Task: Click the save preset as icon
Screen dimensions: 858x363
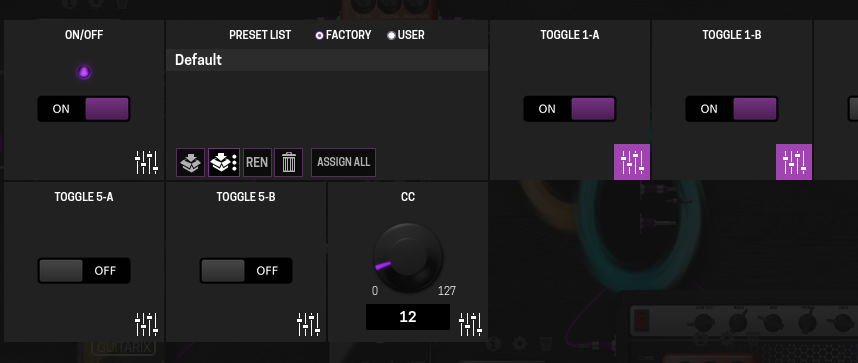Action: (x=224, y=163)
